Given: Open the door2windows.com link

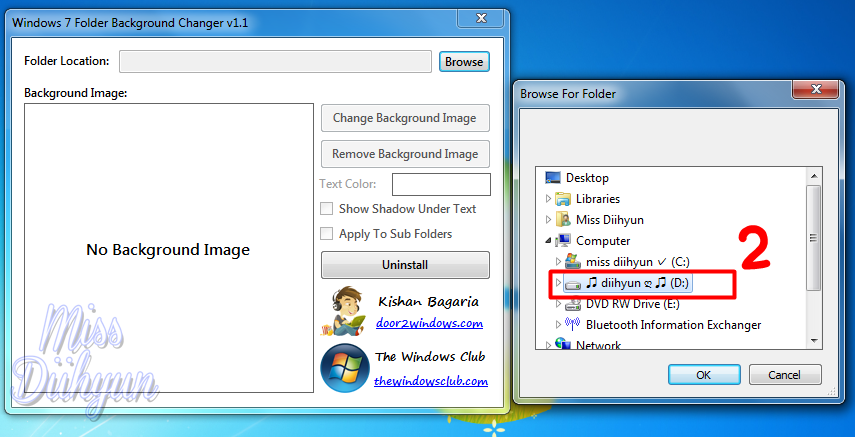Looking at the screenshot, I should coord(429,324).
